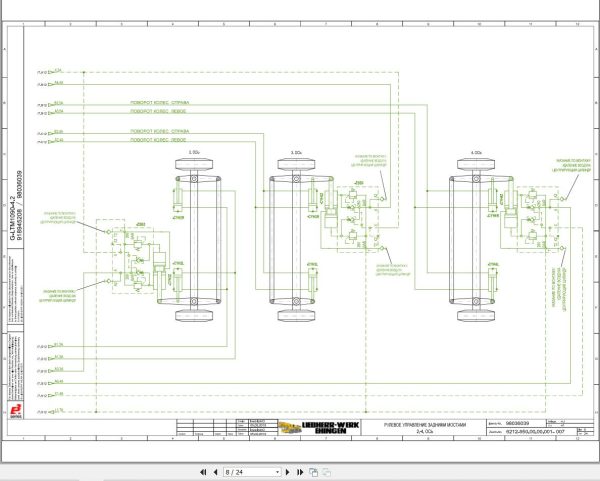
Task: Select the drawing title РУЛЕВОЕ УПРАВЛЕНИЕ ЗАДНИМИ МОСТАМИ
Action: (425, 425)
